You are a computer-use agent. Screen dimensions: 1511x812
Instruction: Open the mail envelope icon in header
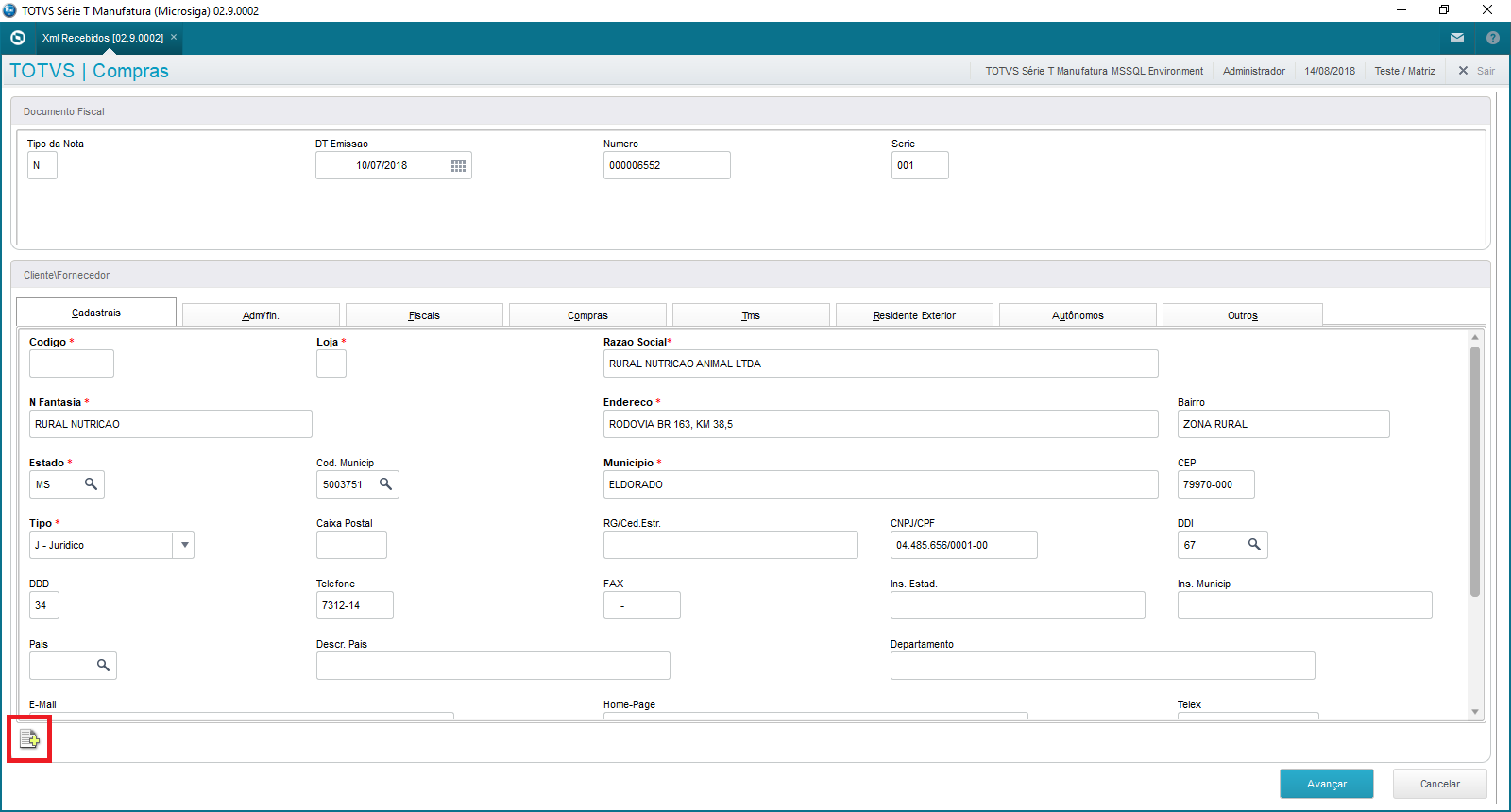pyautogui.click(x=1457, y=38)
